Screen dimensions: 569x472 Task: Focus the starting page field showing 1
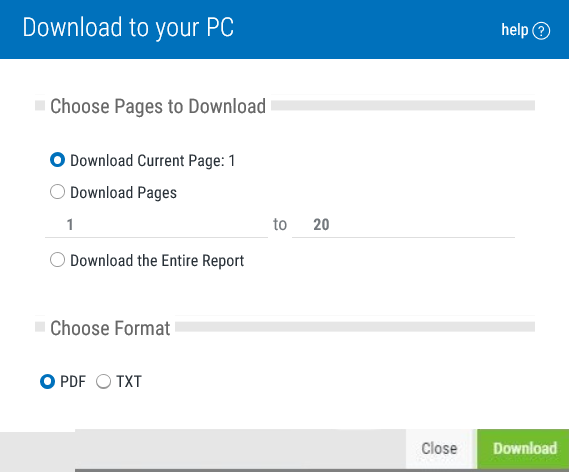[x=156, y=225]
